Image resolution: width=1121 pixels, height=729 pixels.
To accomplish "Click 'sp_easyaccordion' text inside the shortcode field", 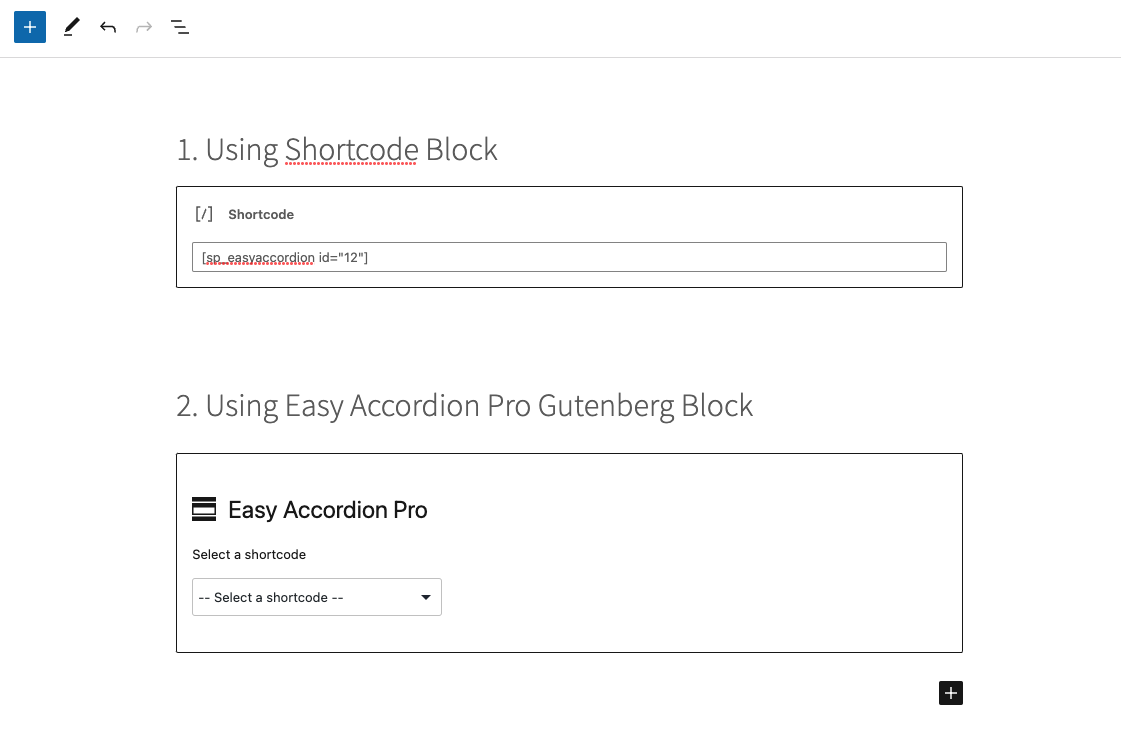I will [x=258, y=258].
